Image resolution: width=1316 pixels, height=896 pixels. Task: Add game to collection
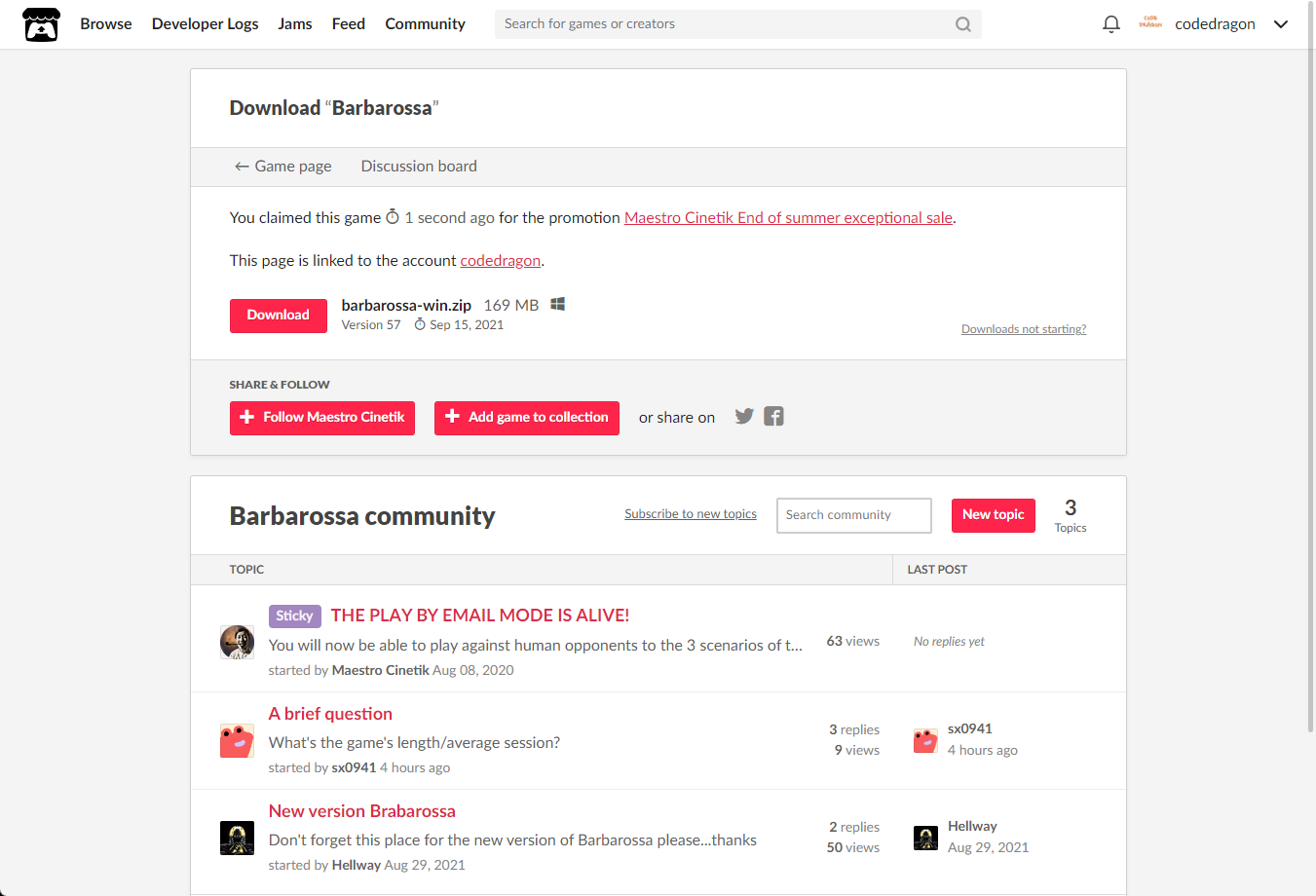click(x=527, y=418)
